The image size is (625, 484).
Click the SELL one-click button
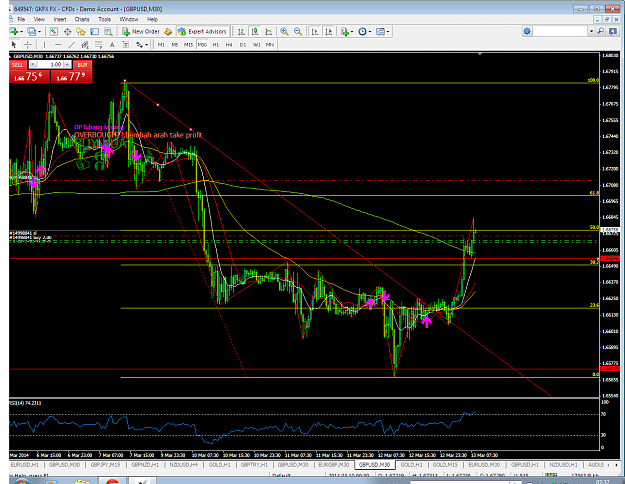tap(18, 65)
